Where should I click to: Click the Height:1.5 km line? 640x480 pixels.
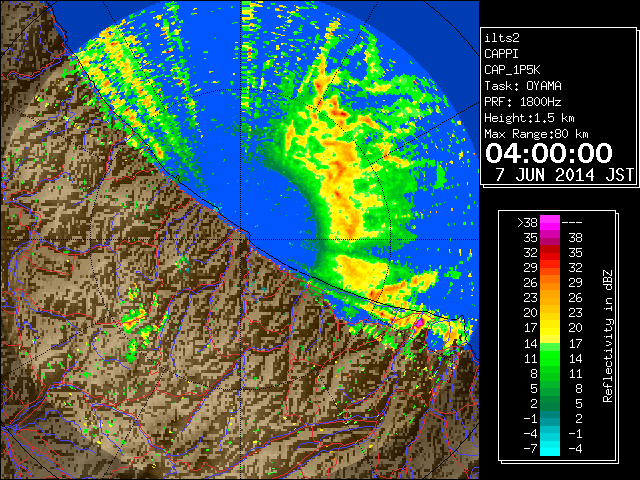pos(529,118)
